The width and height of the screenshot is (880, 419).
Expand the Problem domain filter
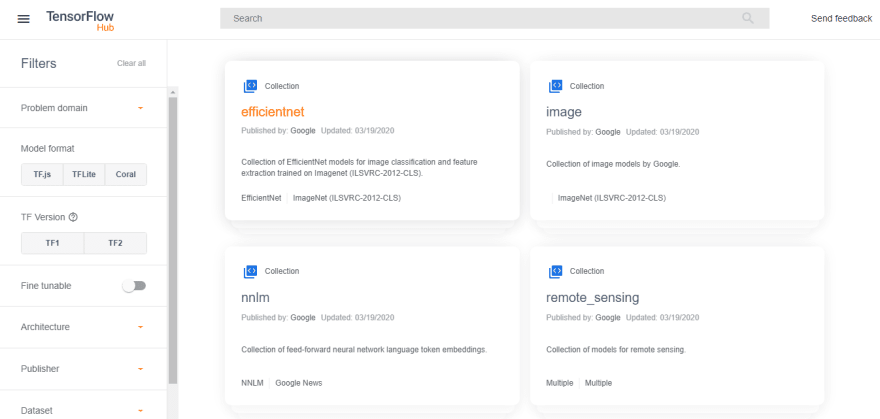pos(84,108)
